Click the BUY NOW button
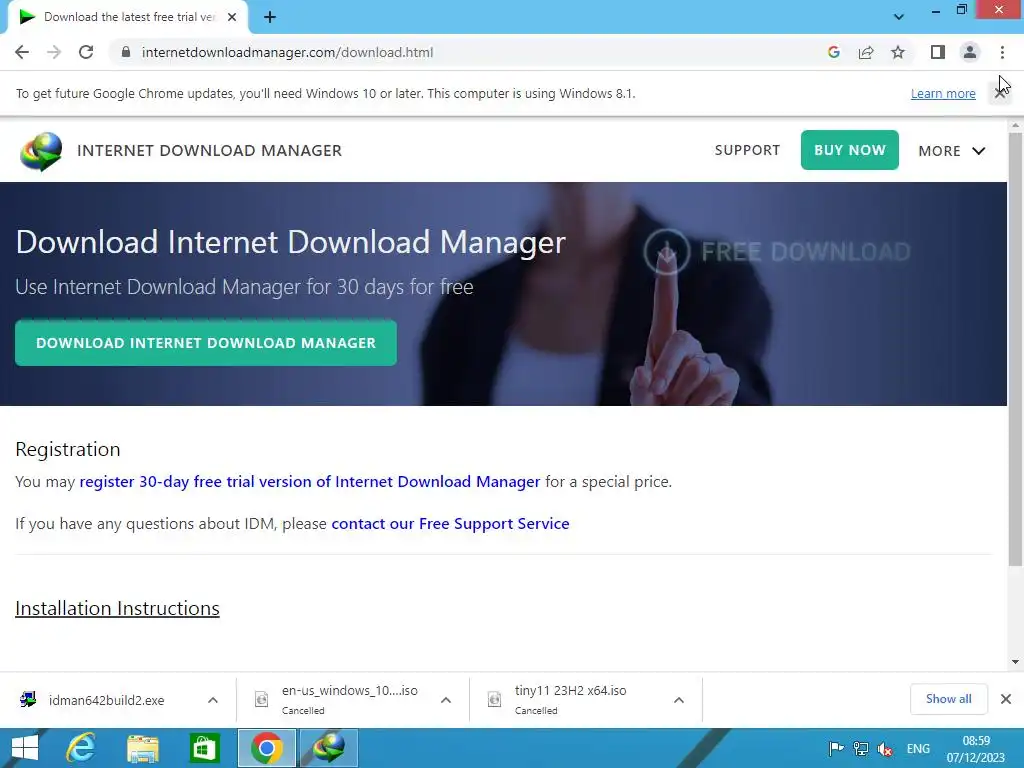Viewport: 1024px width, 768px height. pyautogui.click(x=850, y=150)
